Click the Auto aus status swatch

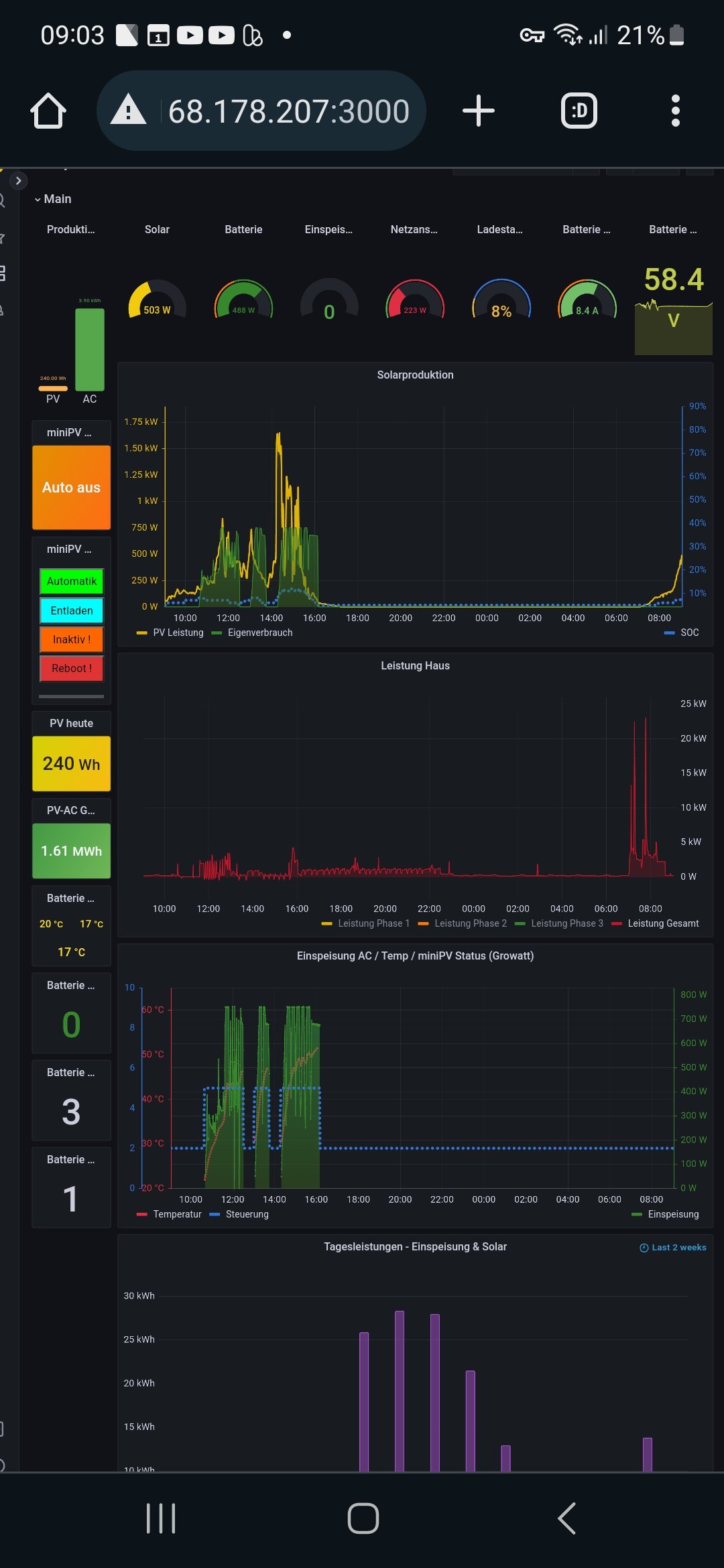click(x=71, y=487)
